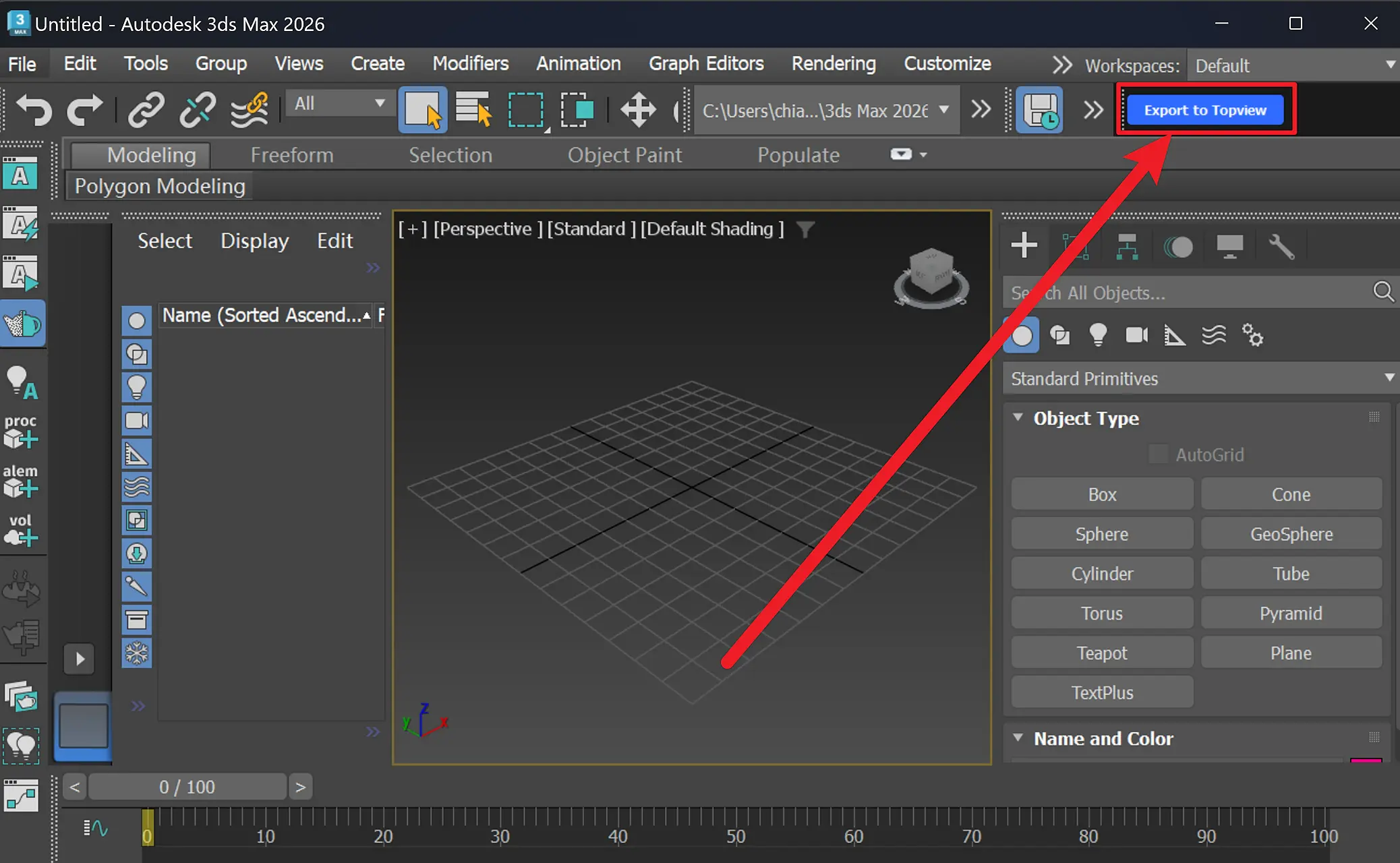This screenshot has height=863, width=1400.
Task: Create a Teapot primitive
Action: (x=1102, y=653)
